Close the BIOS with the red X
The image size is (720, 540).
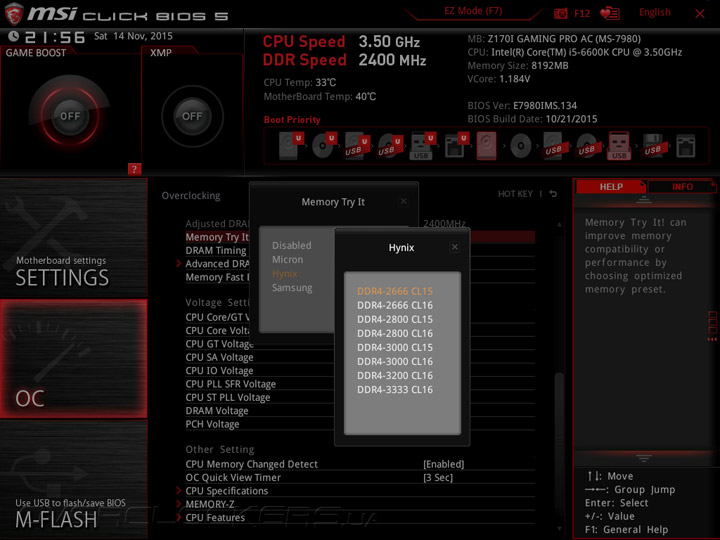coord(700,14)
